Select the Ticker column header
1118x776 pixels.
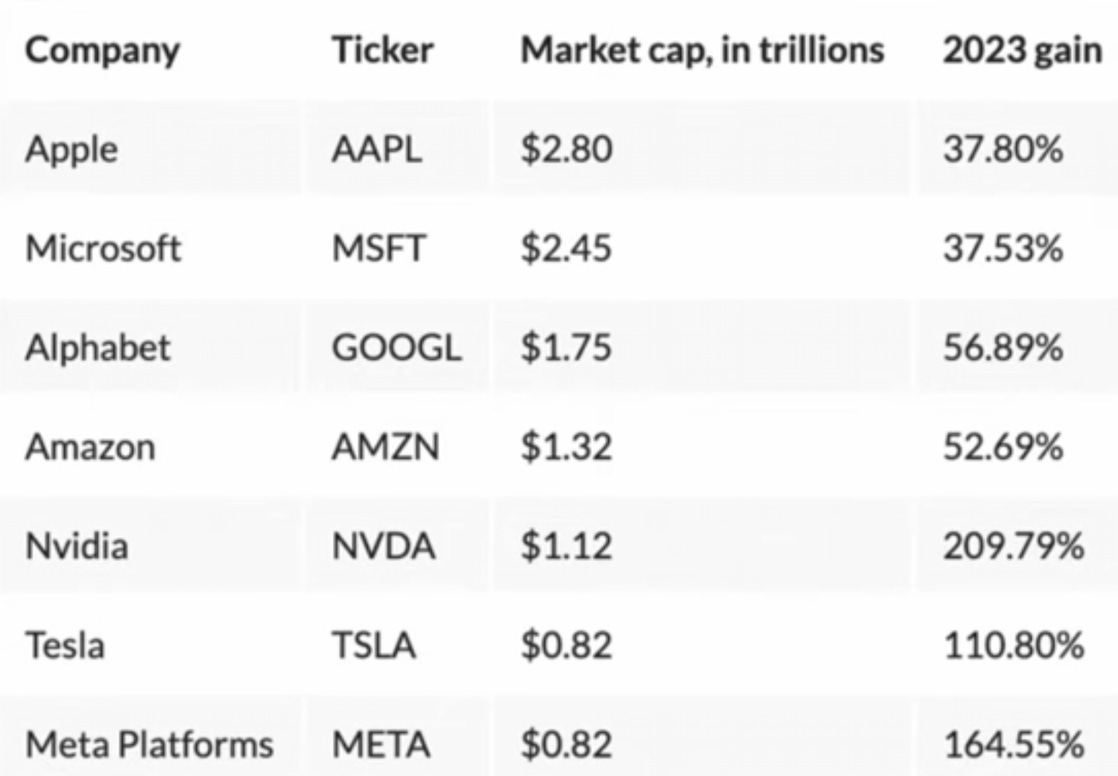[x=383, y=50]
